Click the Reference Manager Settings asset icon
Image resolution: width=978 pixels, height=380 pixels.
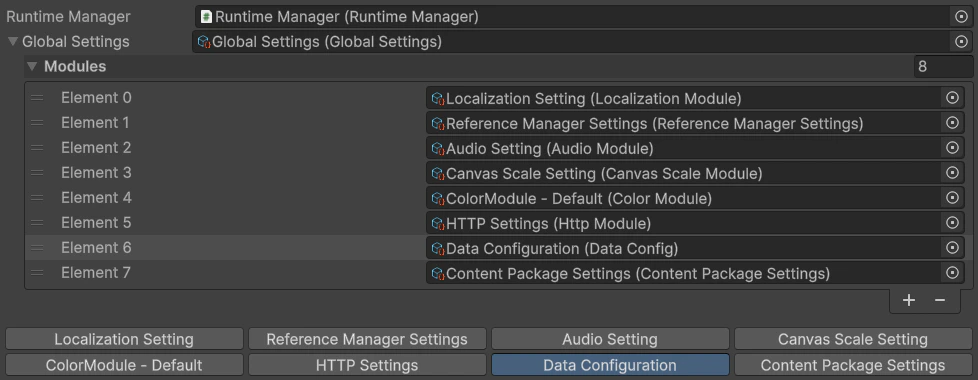(438, 124)
